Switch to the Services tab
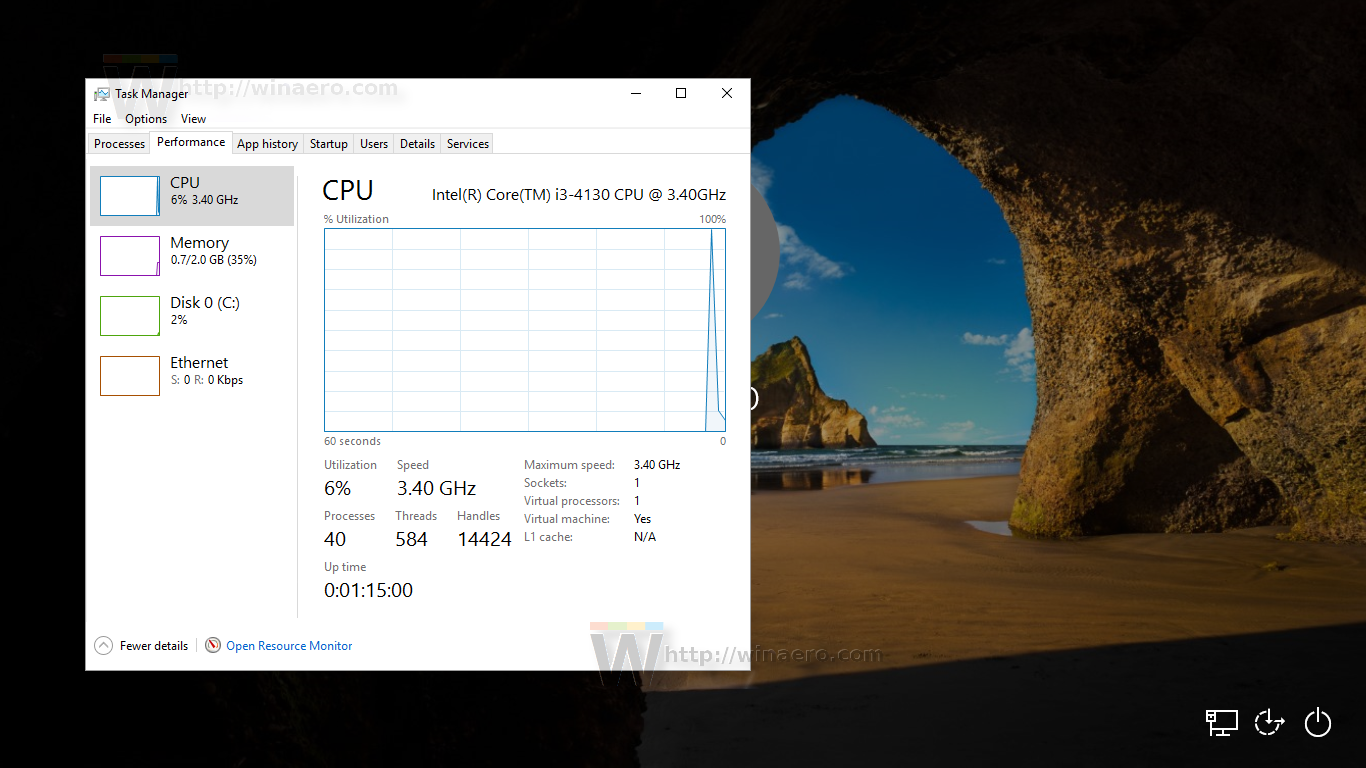Image resolution: width=1366 pixels, height=768 pixels. click(x=466, y=143)
